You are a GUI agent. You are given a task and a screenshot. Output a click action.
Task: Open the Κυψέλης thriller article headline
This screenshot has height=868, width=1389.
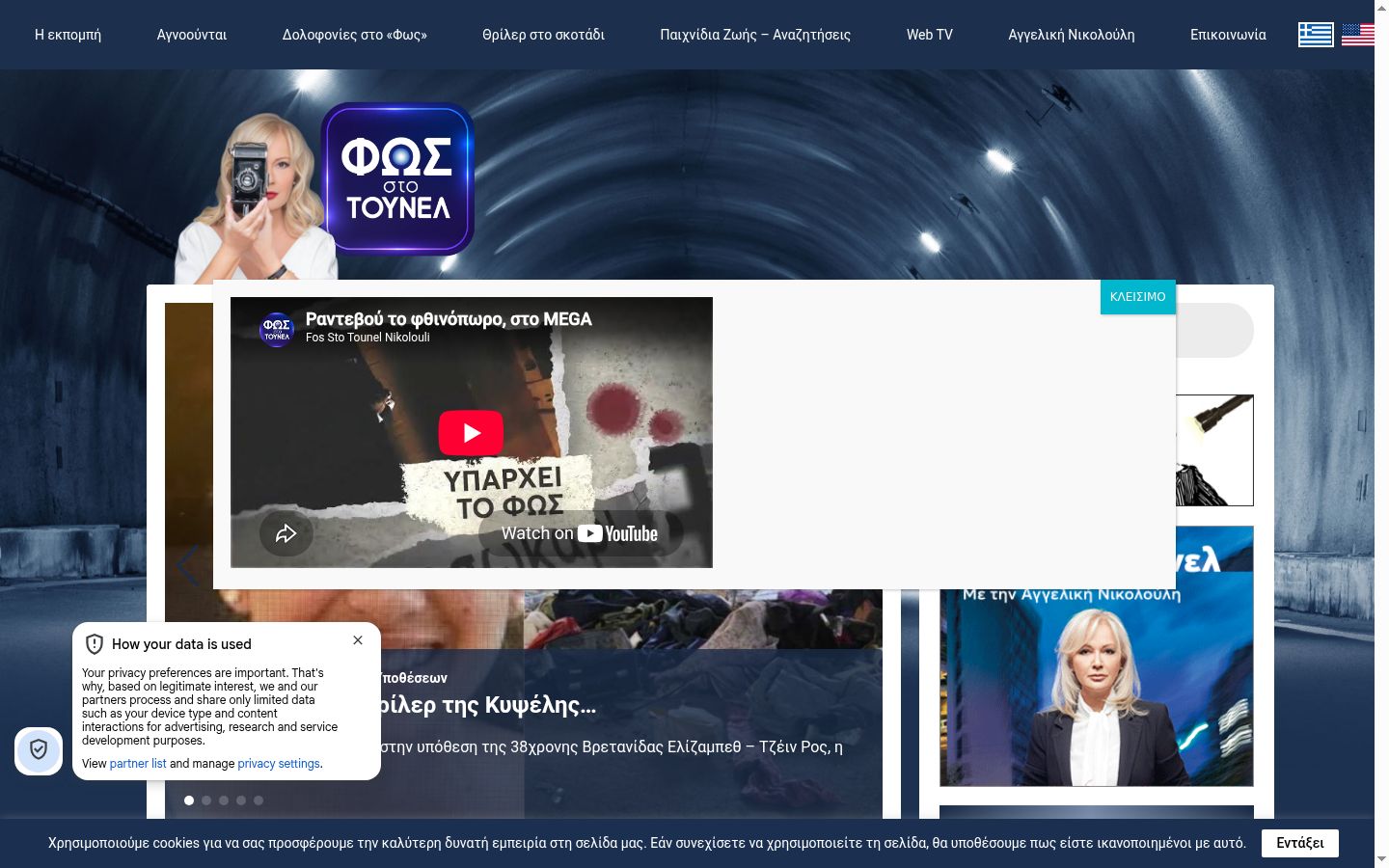[488, 705]
